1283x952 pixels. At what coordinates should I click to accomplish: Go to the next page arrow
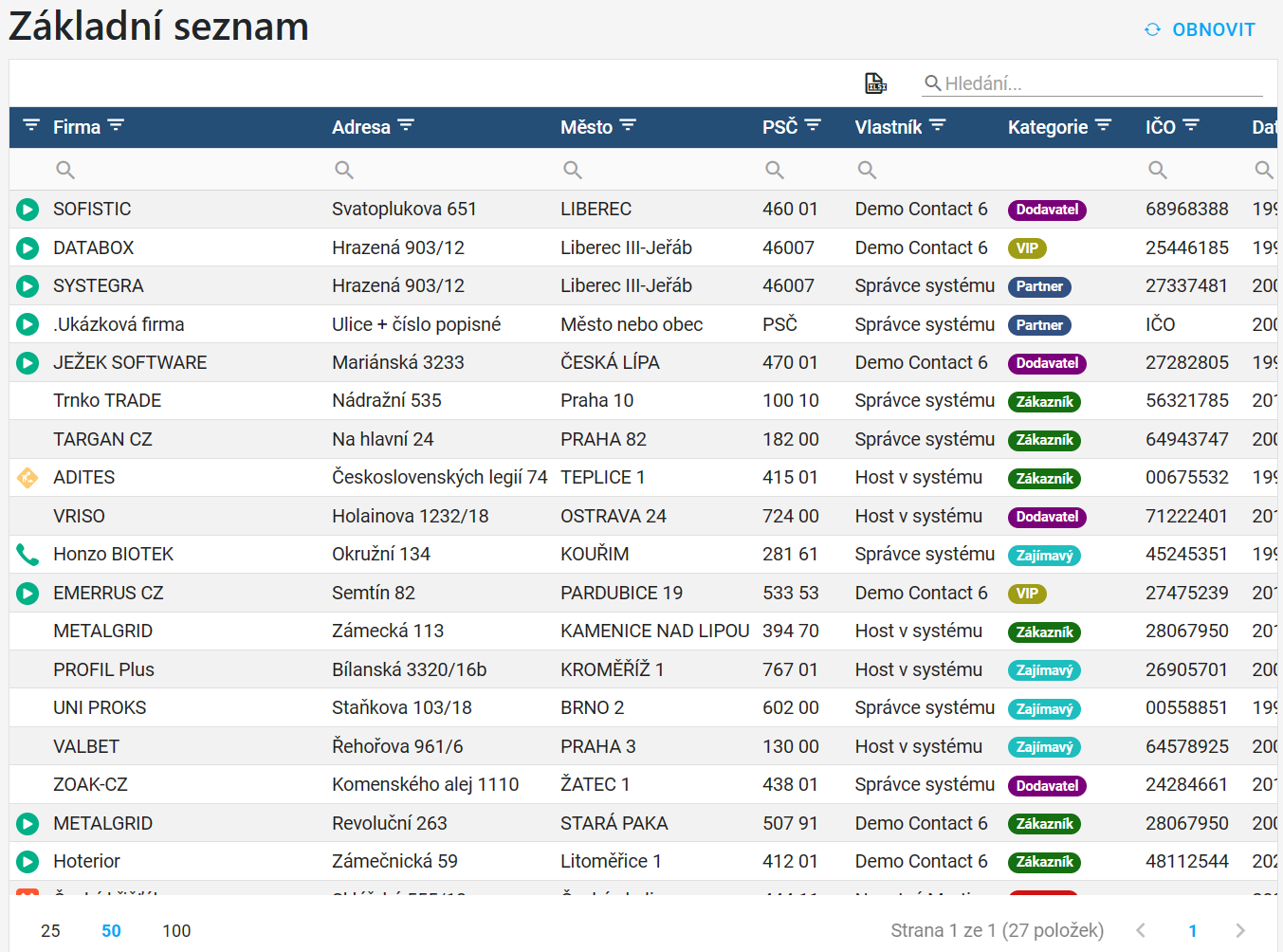point(1240,931)
